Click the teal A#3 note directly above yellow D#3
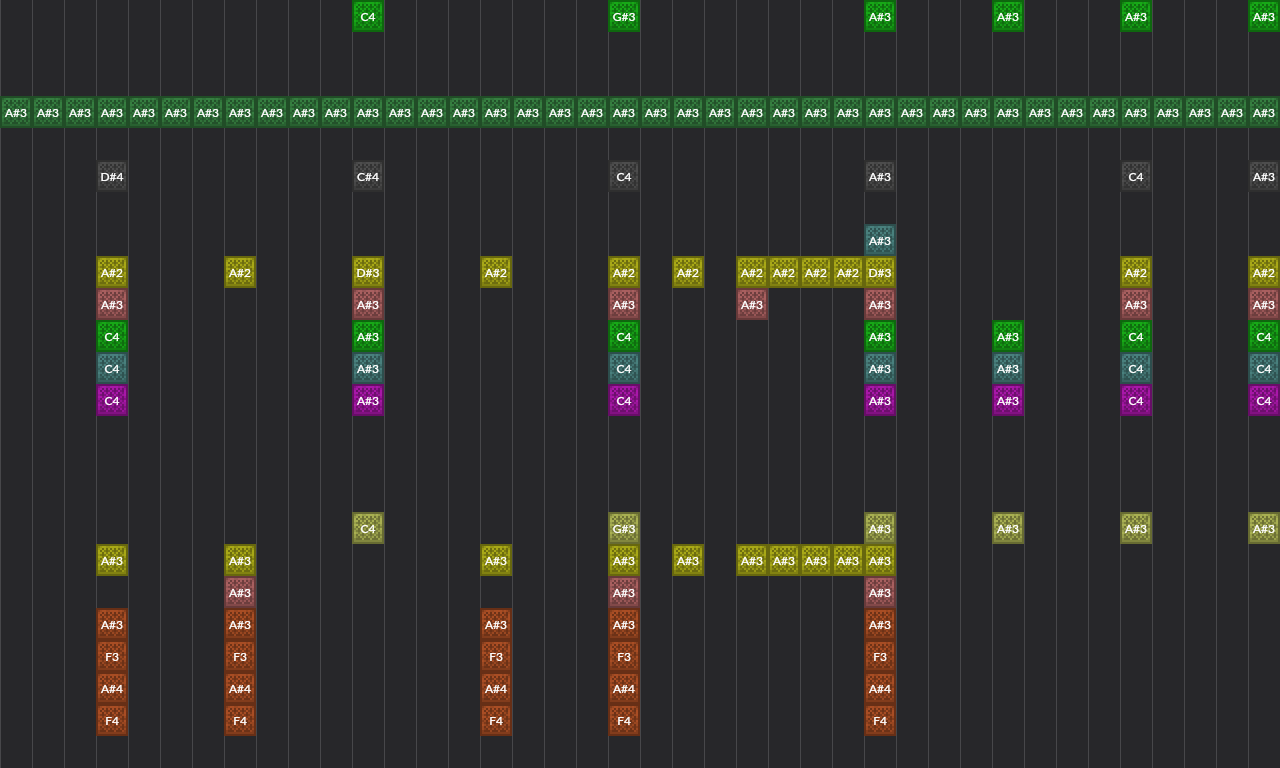Screen dimensions: 1280x768 coord(880,241)
